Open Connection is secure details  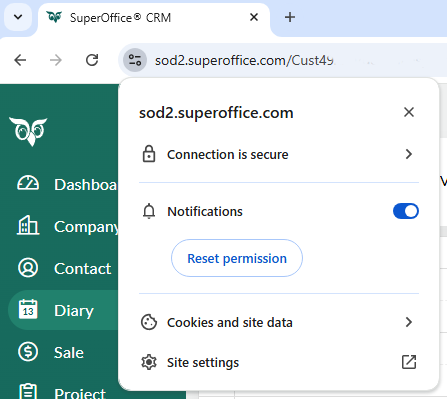pyautogui.click(x=279, y=154)
